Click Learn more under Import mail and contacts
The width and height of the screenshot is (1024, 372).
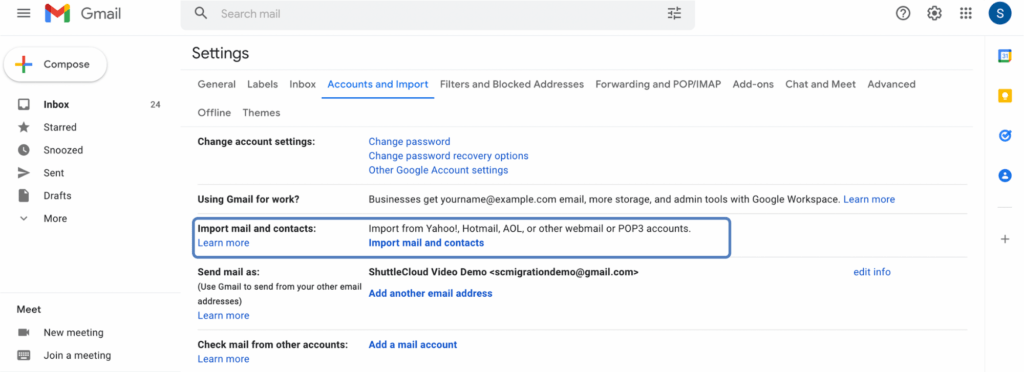point(223,243)
